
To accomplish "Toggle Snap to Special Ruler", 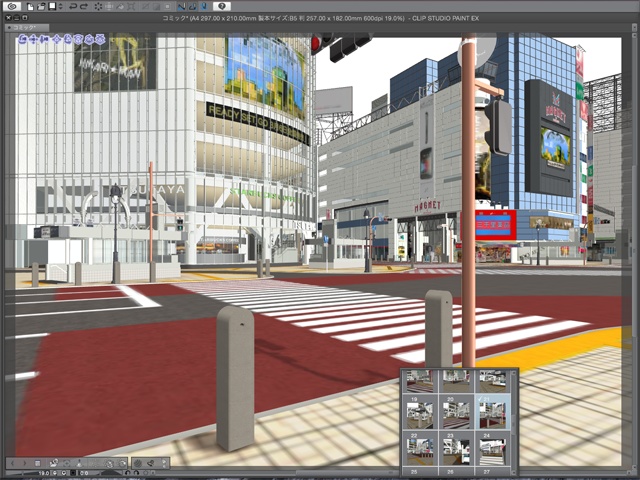I will [192, 6].
